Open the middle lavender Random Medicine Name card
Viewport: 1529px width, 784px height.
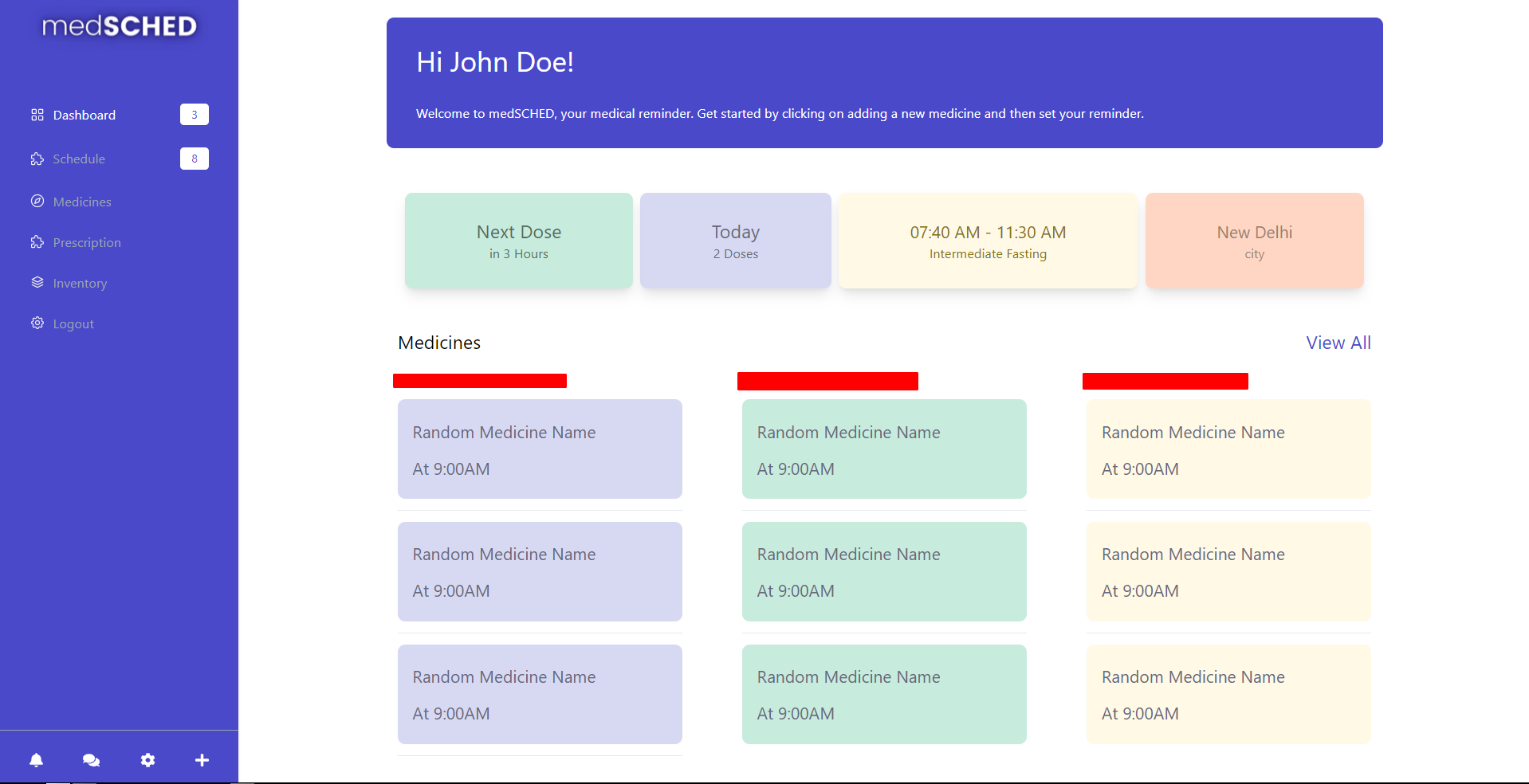pos(540,571)
